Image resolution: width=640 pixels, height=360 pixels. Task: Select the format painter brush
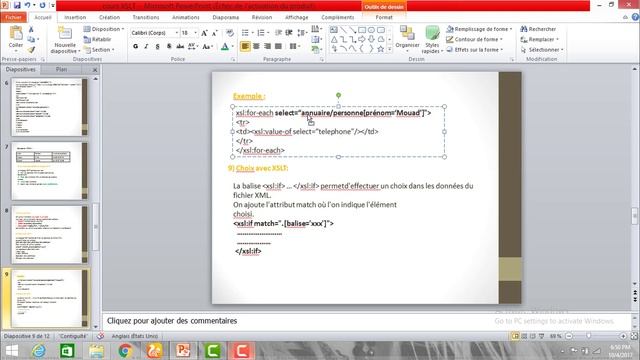point(31,50)
